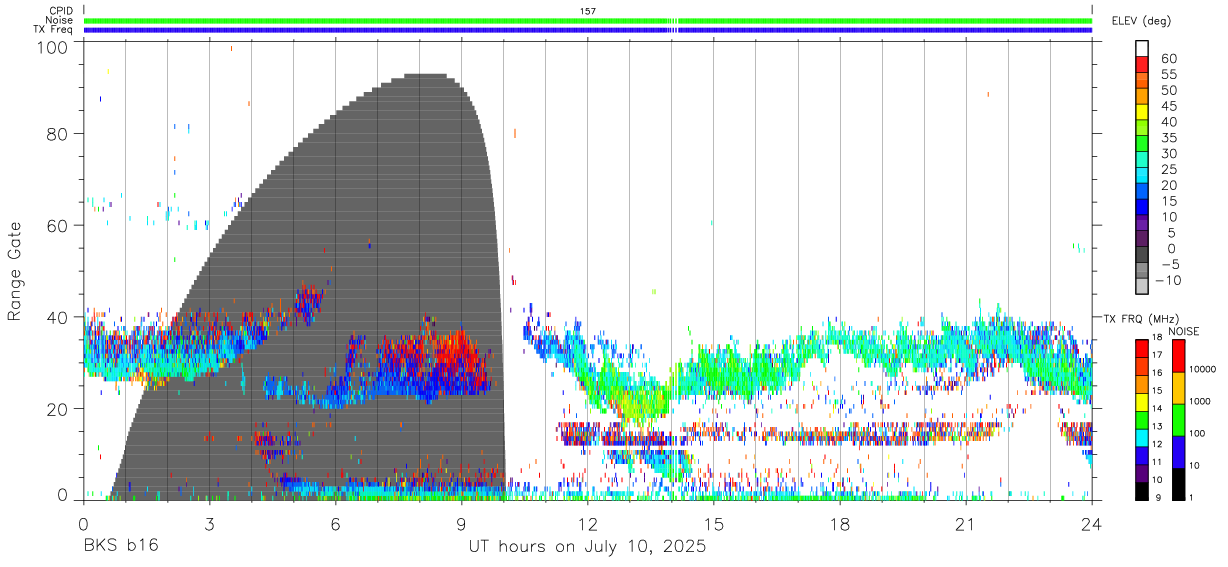This screenshot has height=567, width=1228.
Task: Click the 'NOISE' legend title
Action: click(x=1183, y=331)
